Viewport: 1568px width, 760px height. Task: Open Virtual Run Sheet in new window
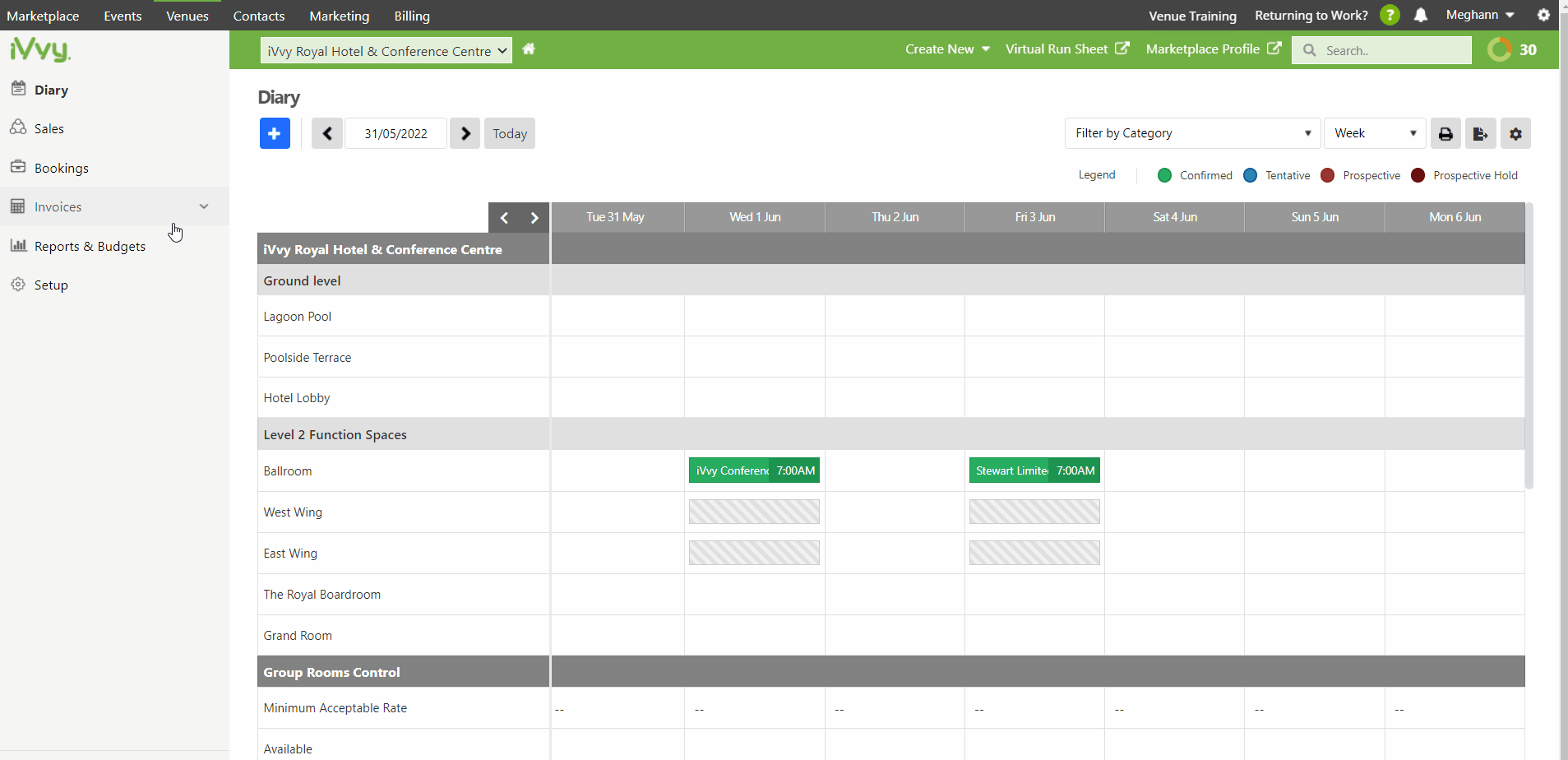point(1067,49)
